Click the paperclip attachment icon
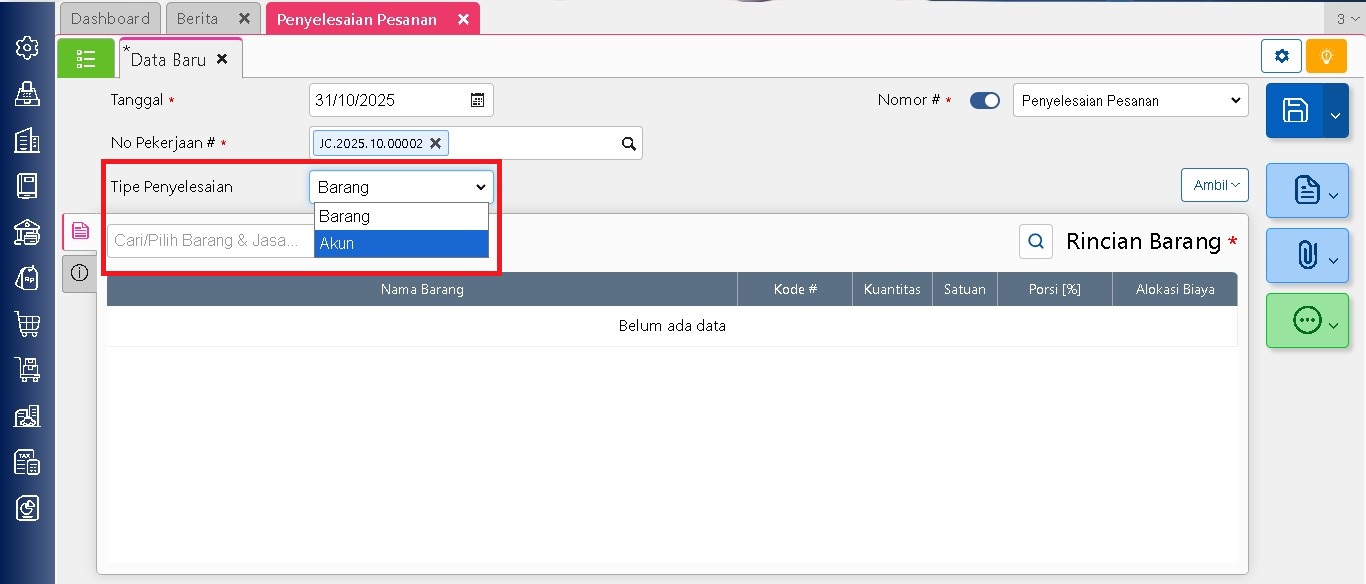This screenshot has height=584, width=1366. pyautogui.click(x=1306, y=255)
